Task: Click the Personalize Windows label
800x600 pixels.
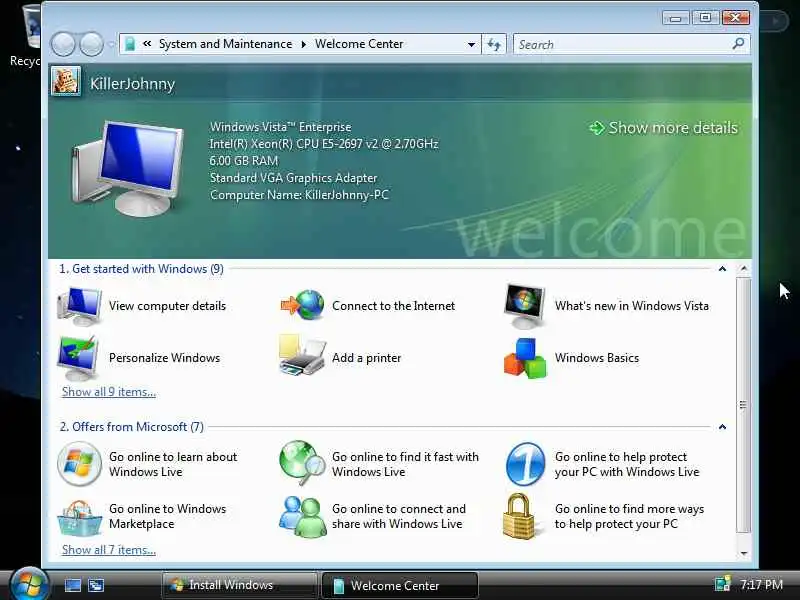Action: 164,358
